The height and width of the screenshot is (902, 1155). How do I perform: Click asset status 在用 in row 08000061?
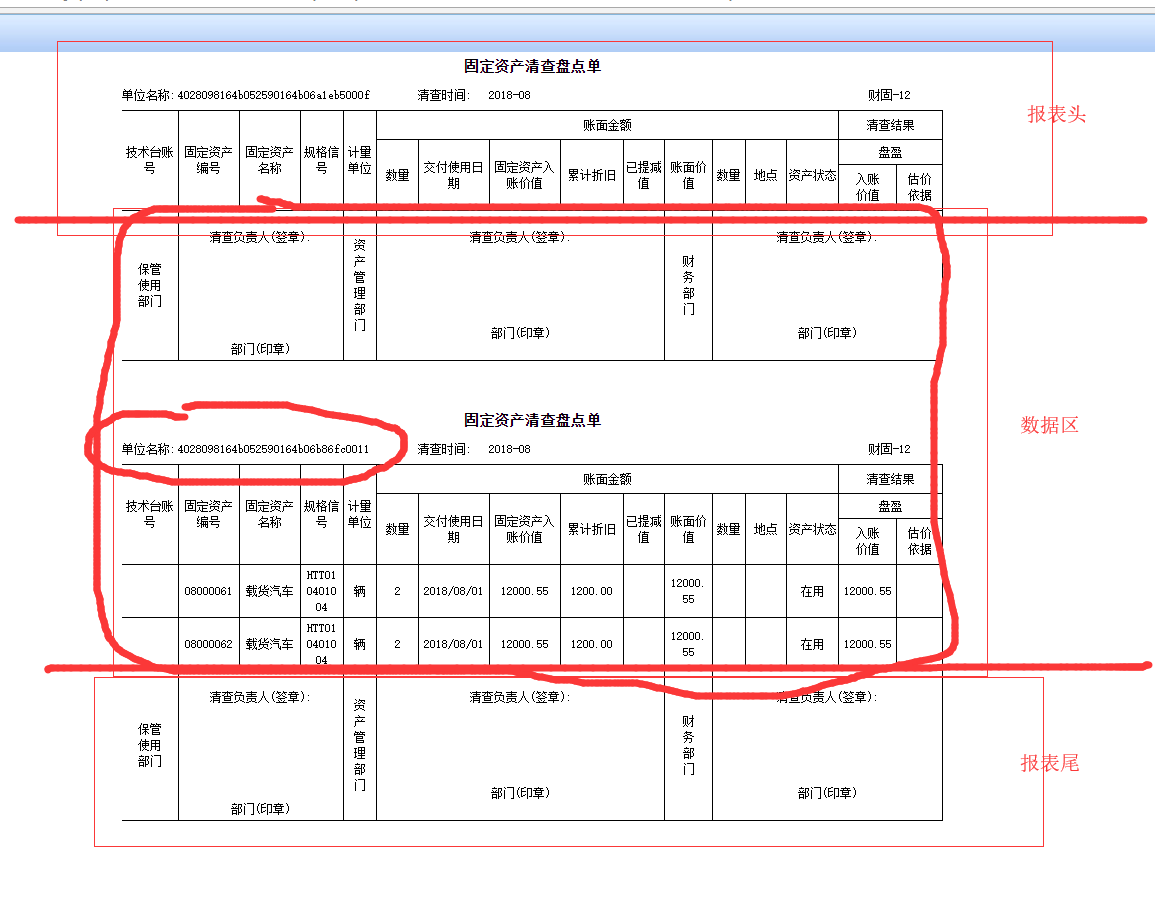812,591
